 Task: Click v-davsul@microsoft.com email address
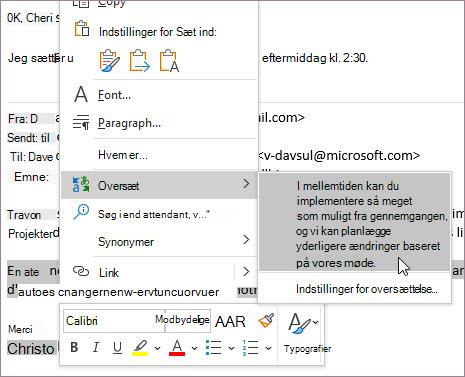click(x=339, y=155)
